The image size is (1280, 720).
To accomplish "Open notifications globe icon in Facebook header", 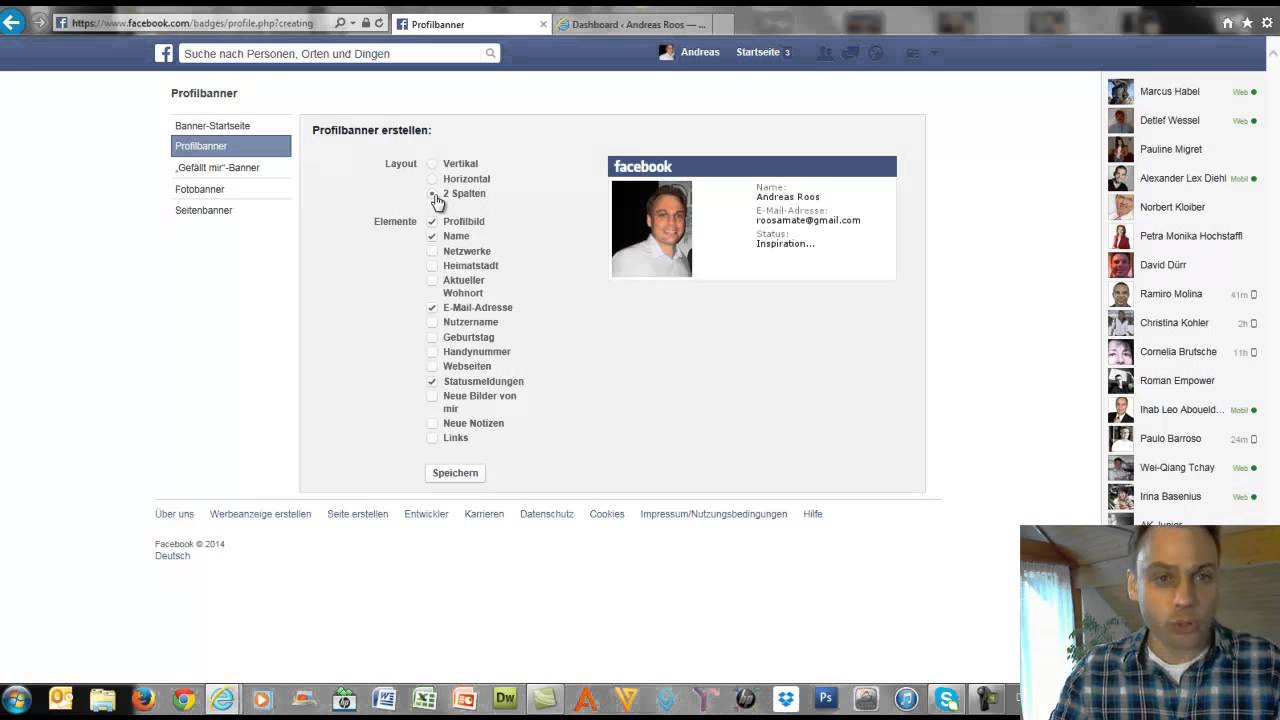I will 876,53.
